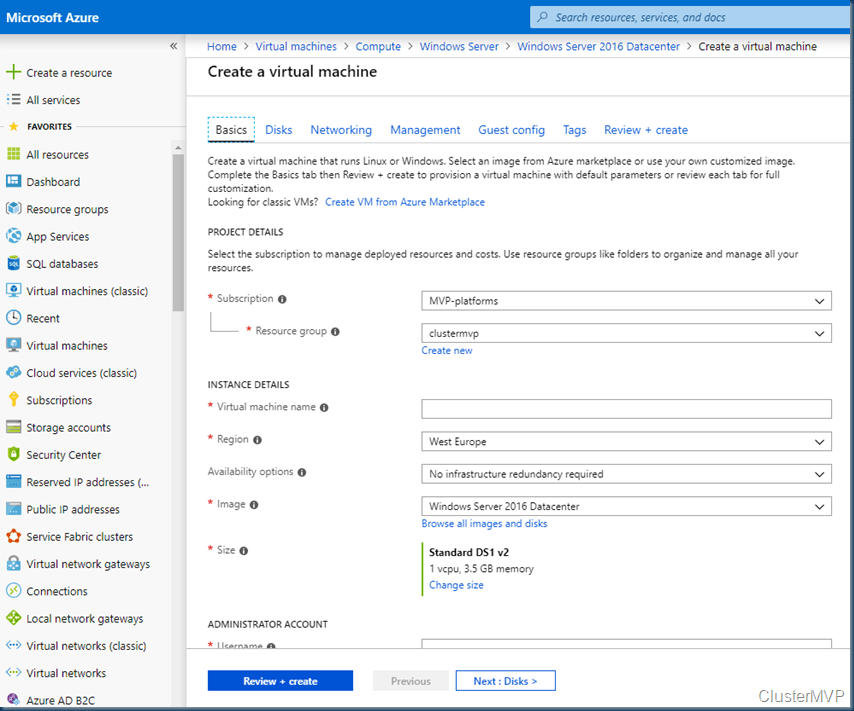
Task: Open the Virtual machines monitor icon
Action: click(x=13, y=345)
